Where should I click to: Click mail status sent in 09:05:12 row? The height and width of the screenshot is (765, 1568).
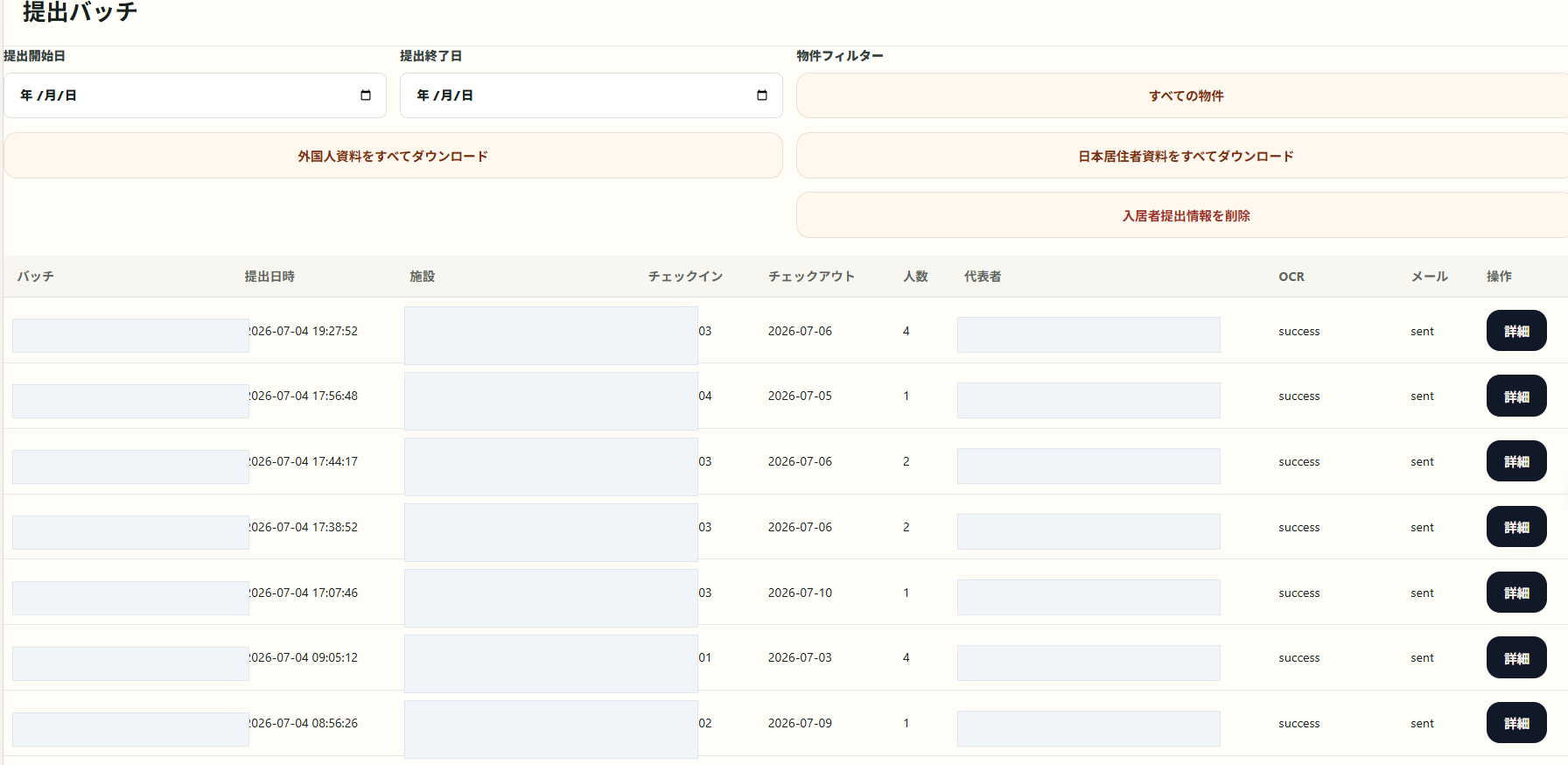click(x=1422, y=658)
